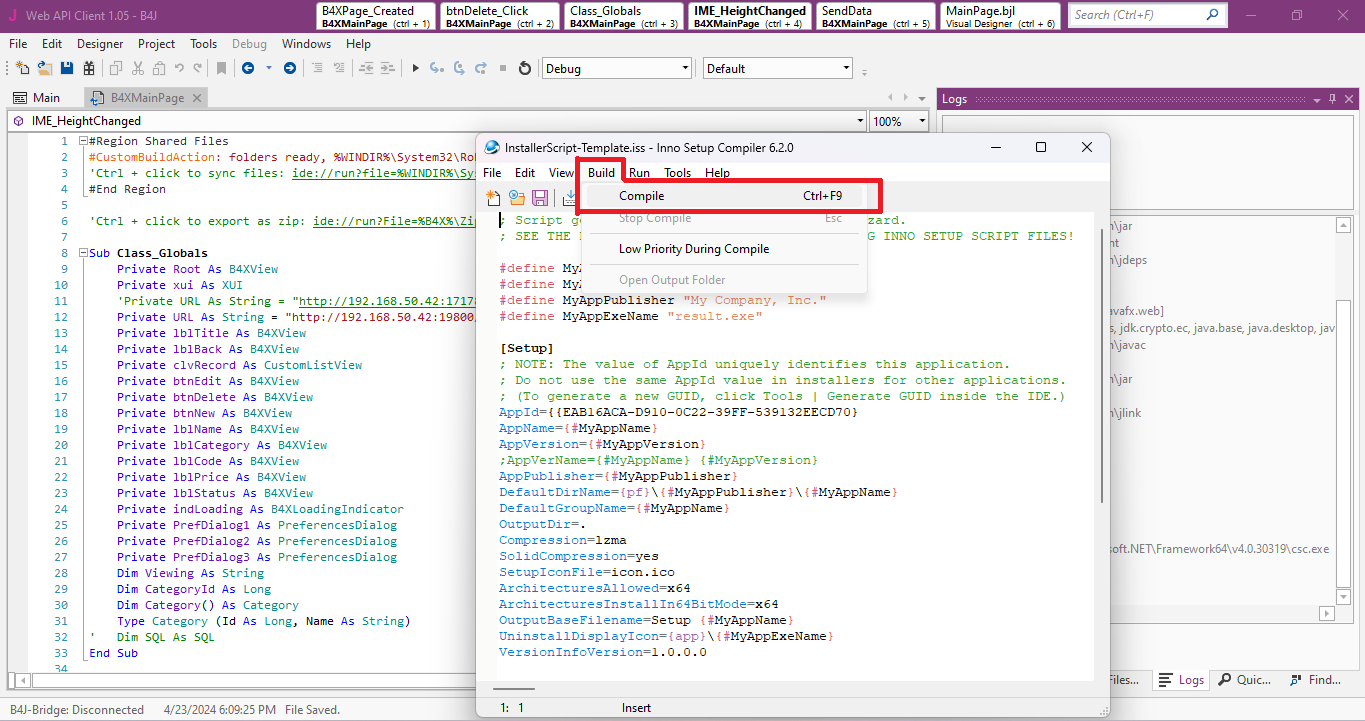The height and width of the screenshot is (721, 1365).
Task: Open the Inno Setup Run menu
Action: coord(639,173)
